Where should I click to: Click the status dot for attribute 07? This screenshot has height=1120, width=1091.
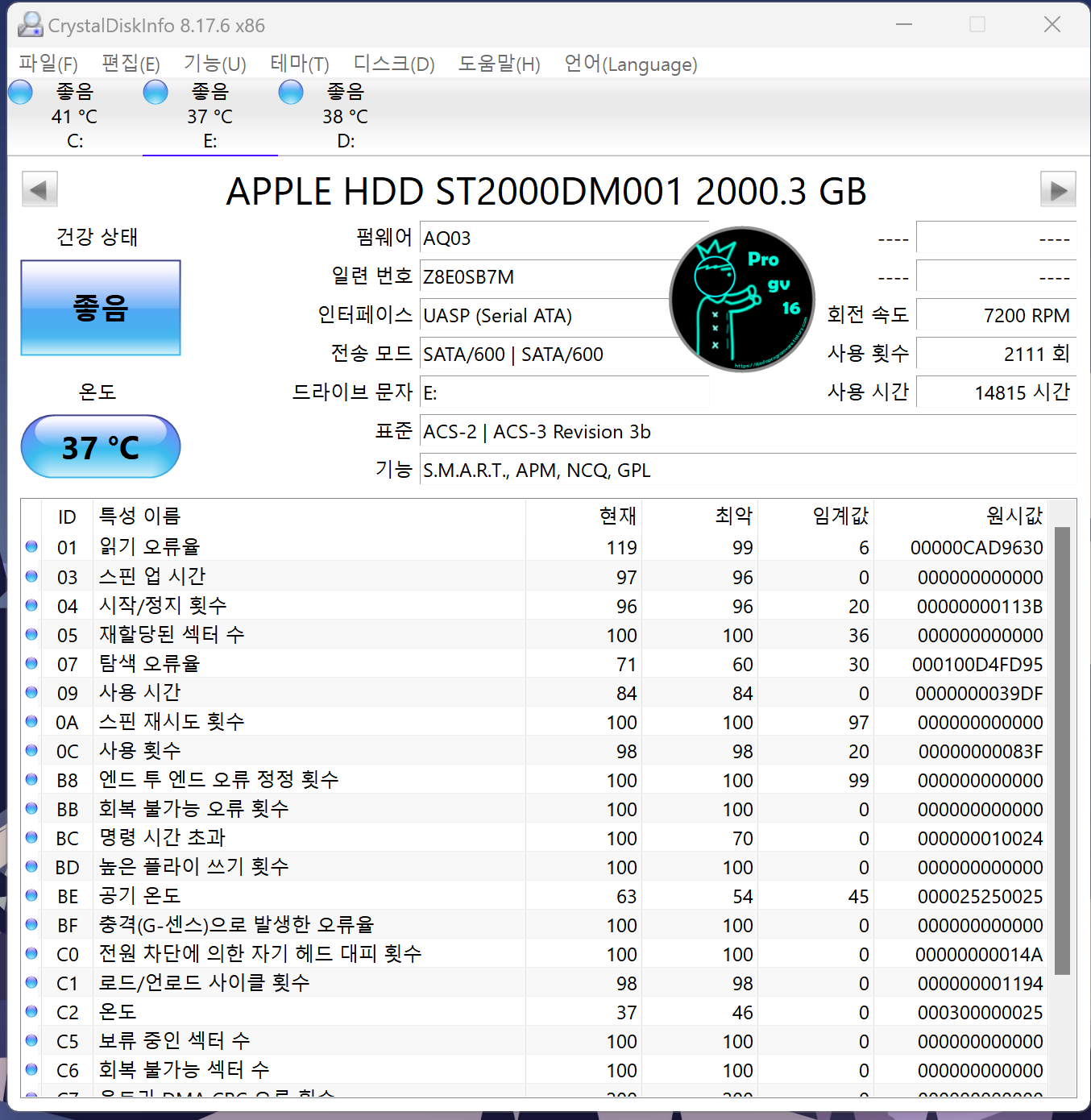coord(31,663)
